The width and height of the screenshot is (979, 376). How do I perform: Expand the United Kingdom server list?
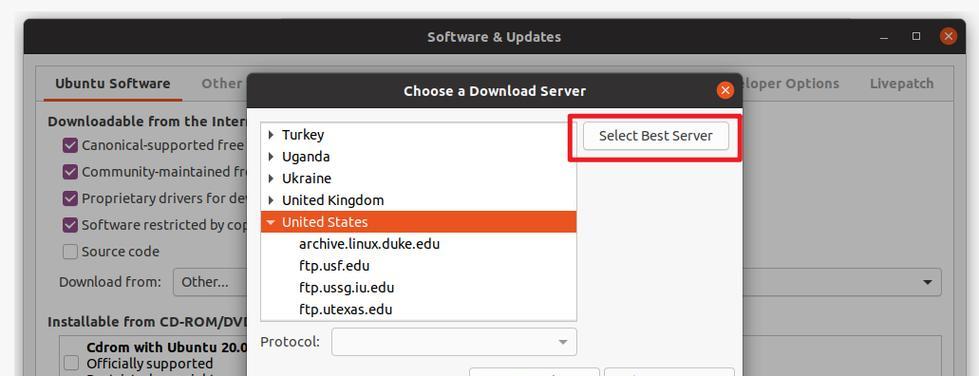click(271, 200)
